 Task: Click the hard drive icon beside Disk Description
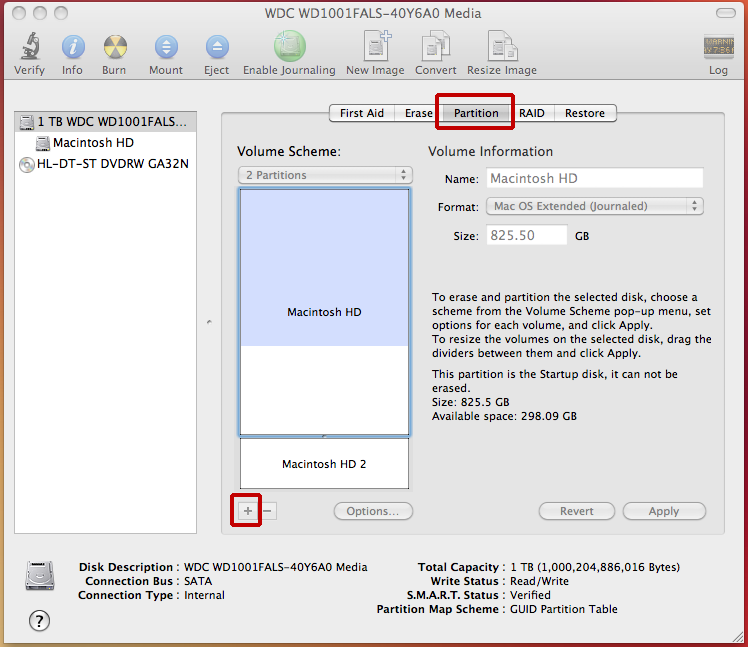pyautogui.click(x=40, y=576)
